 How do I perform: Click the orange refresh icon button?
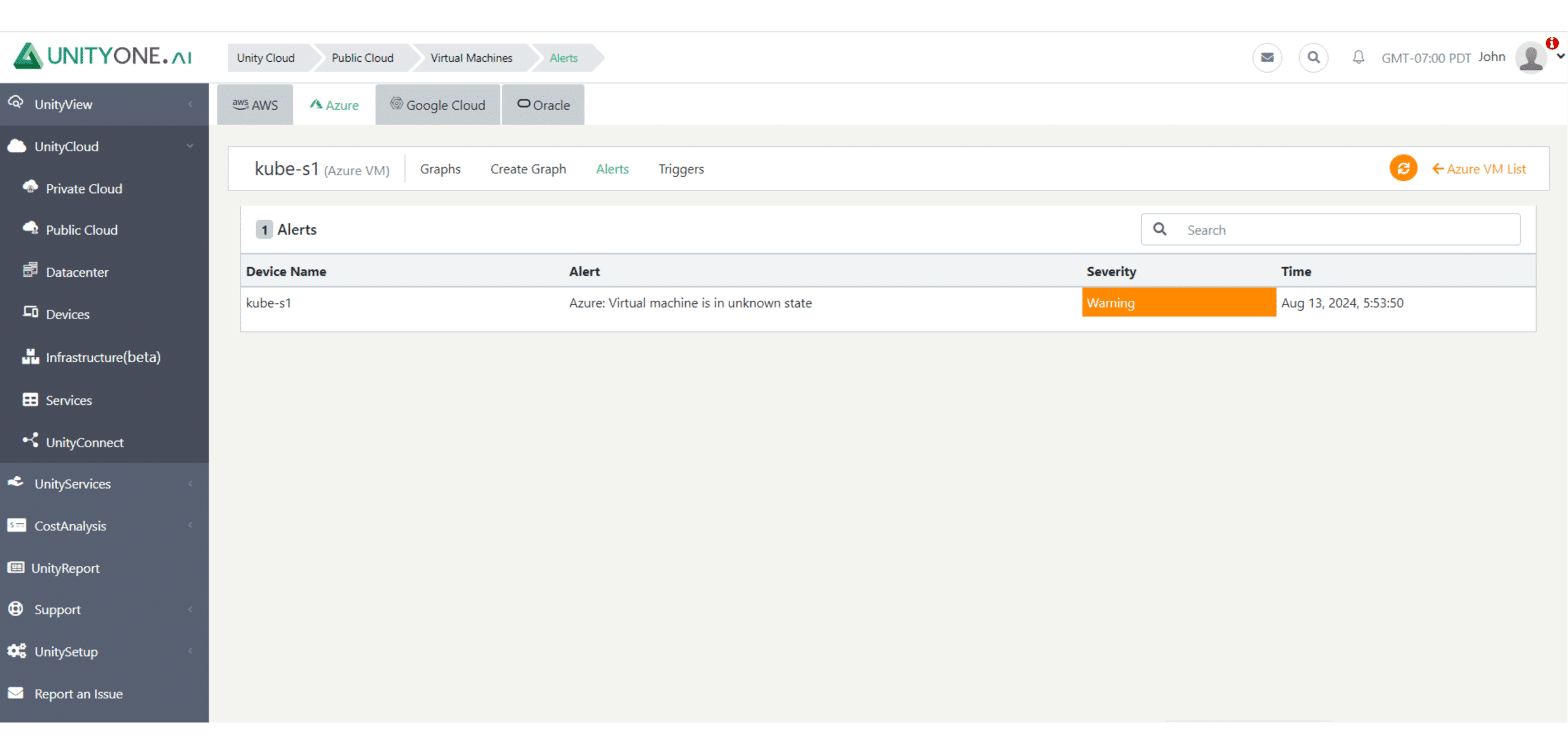[1403, 168]
